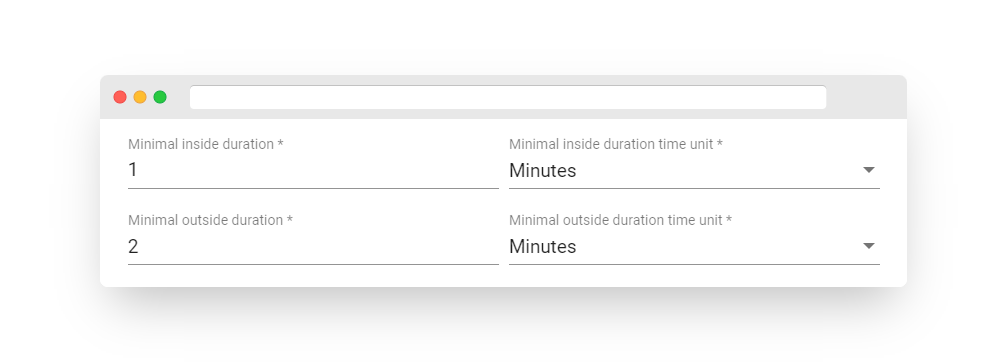
Task: Click the green maximize window button
Action: [x=160, y=97]
